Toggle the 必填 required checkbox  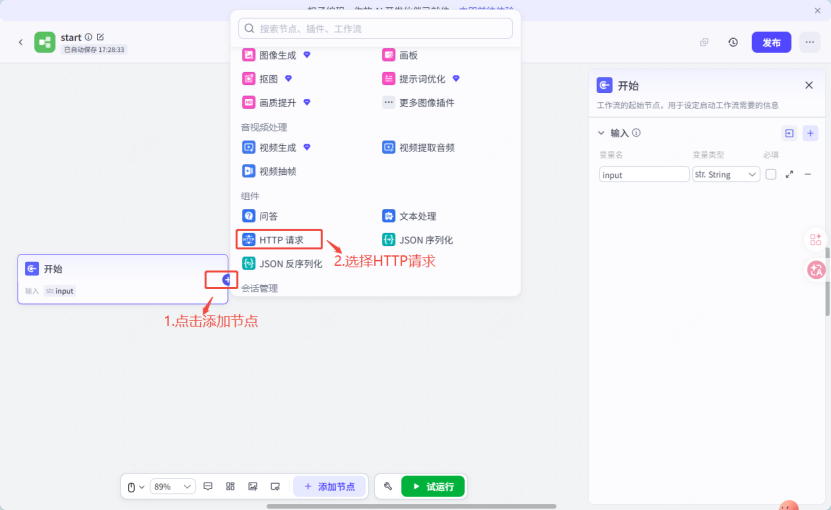771,174
